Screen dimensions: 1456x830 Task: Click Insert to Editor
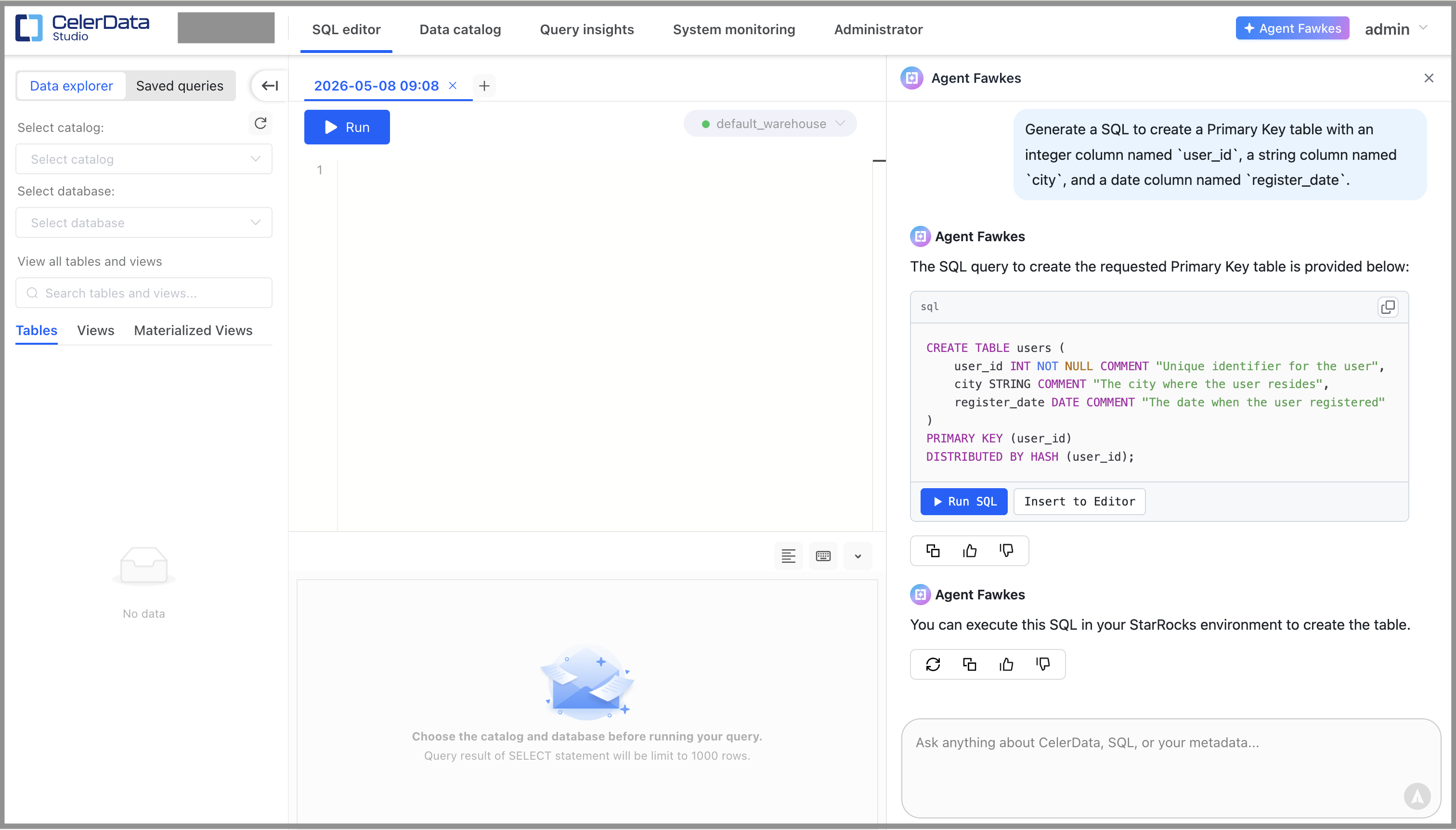(1079, 502)
